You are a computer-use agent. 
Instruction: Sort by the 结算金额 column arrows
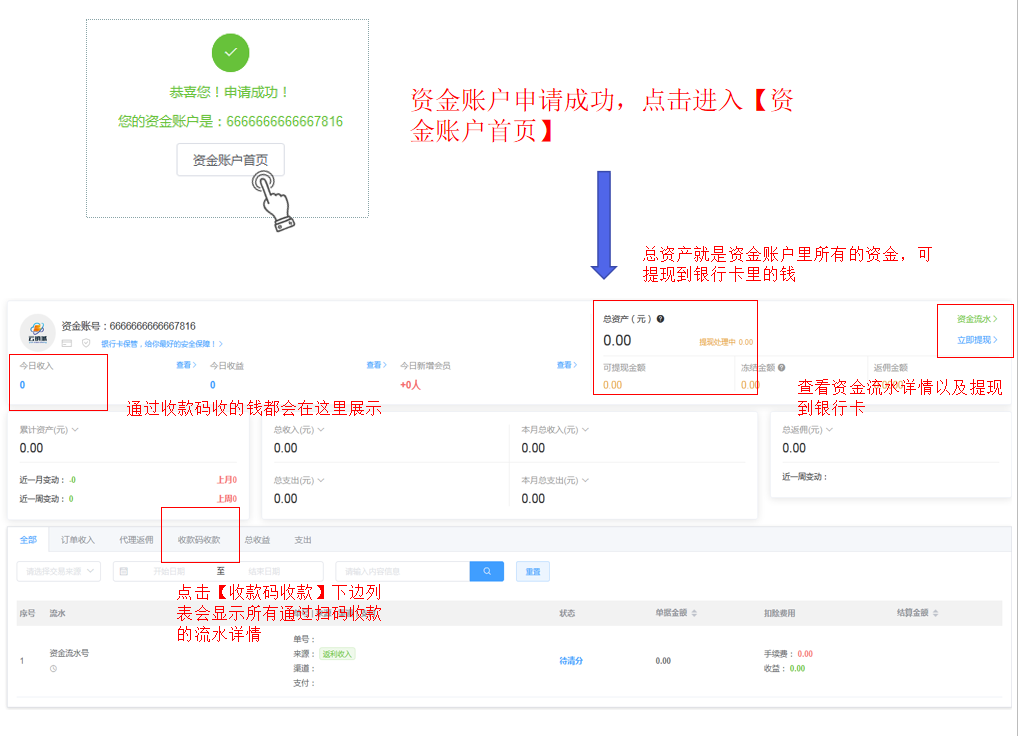pyautogui.click(x=936, y=613)
